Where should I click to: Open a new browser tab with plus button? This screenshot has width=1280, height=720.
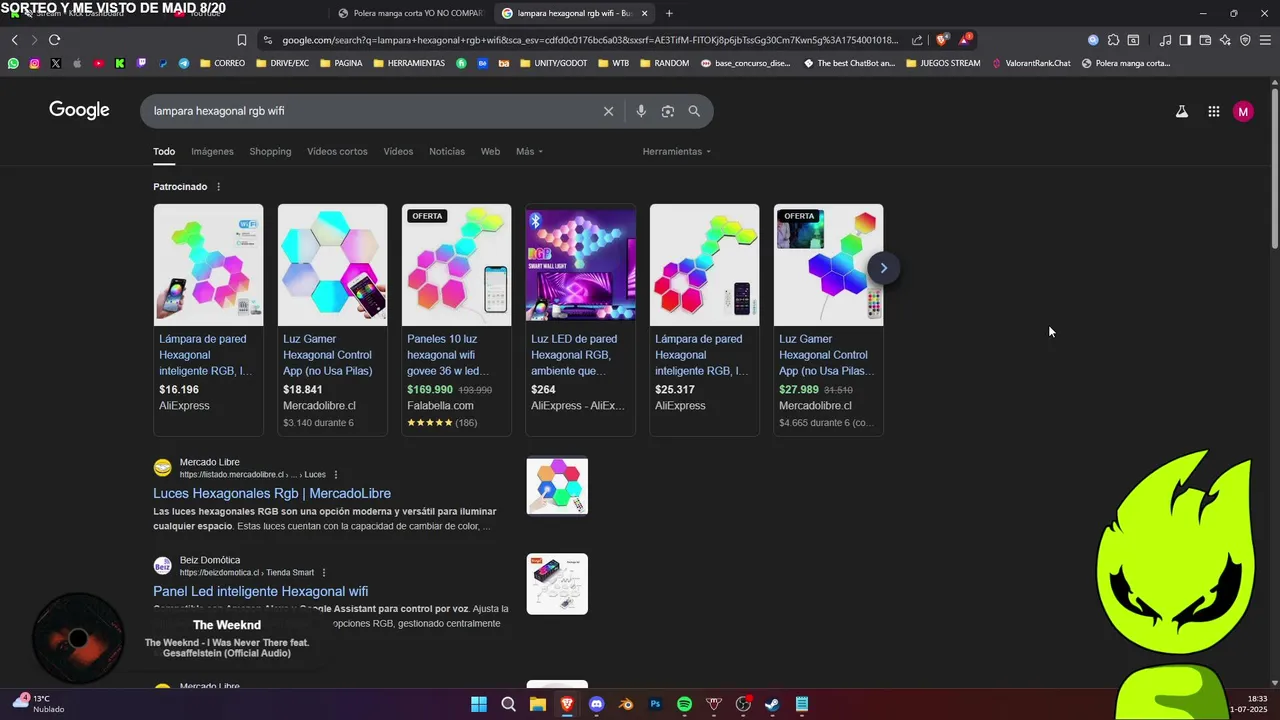tap(669, 13)
